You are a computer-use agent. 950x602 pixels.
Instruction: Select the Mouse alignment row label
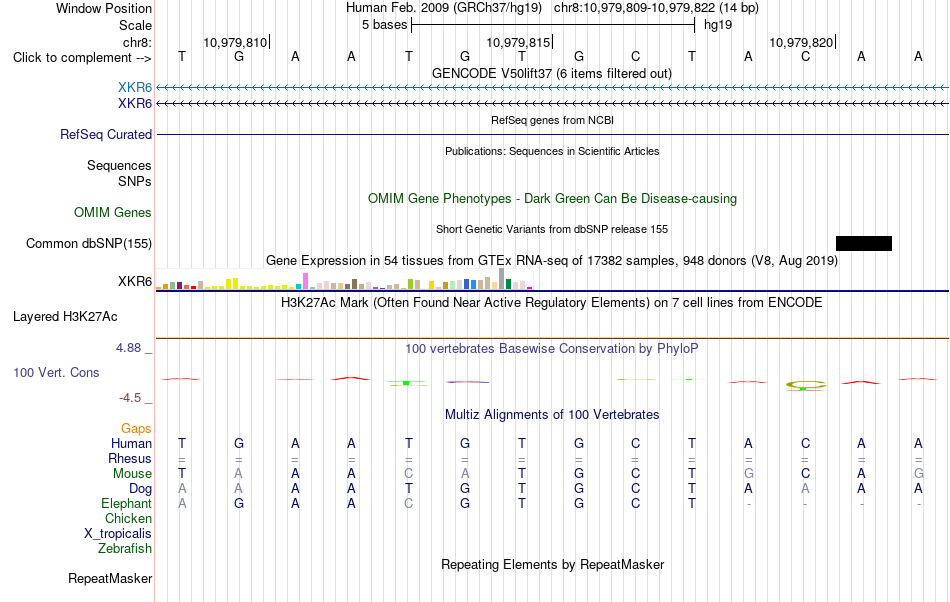pyautogui.click(x=132, y=474)
